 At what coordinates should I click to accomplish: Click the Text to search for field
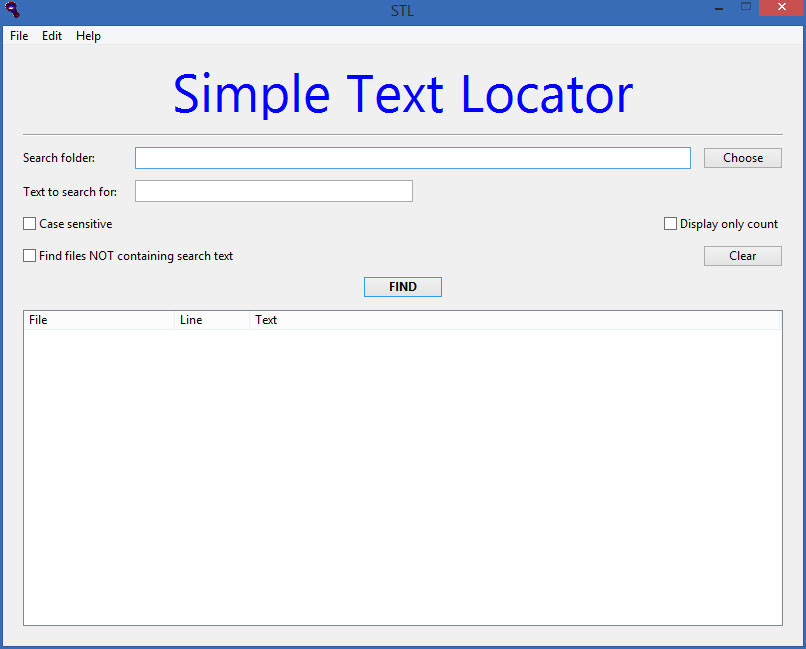[x=274, y=191]
